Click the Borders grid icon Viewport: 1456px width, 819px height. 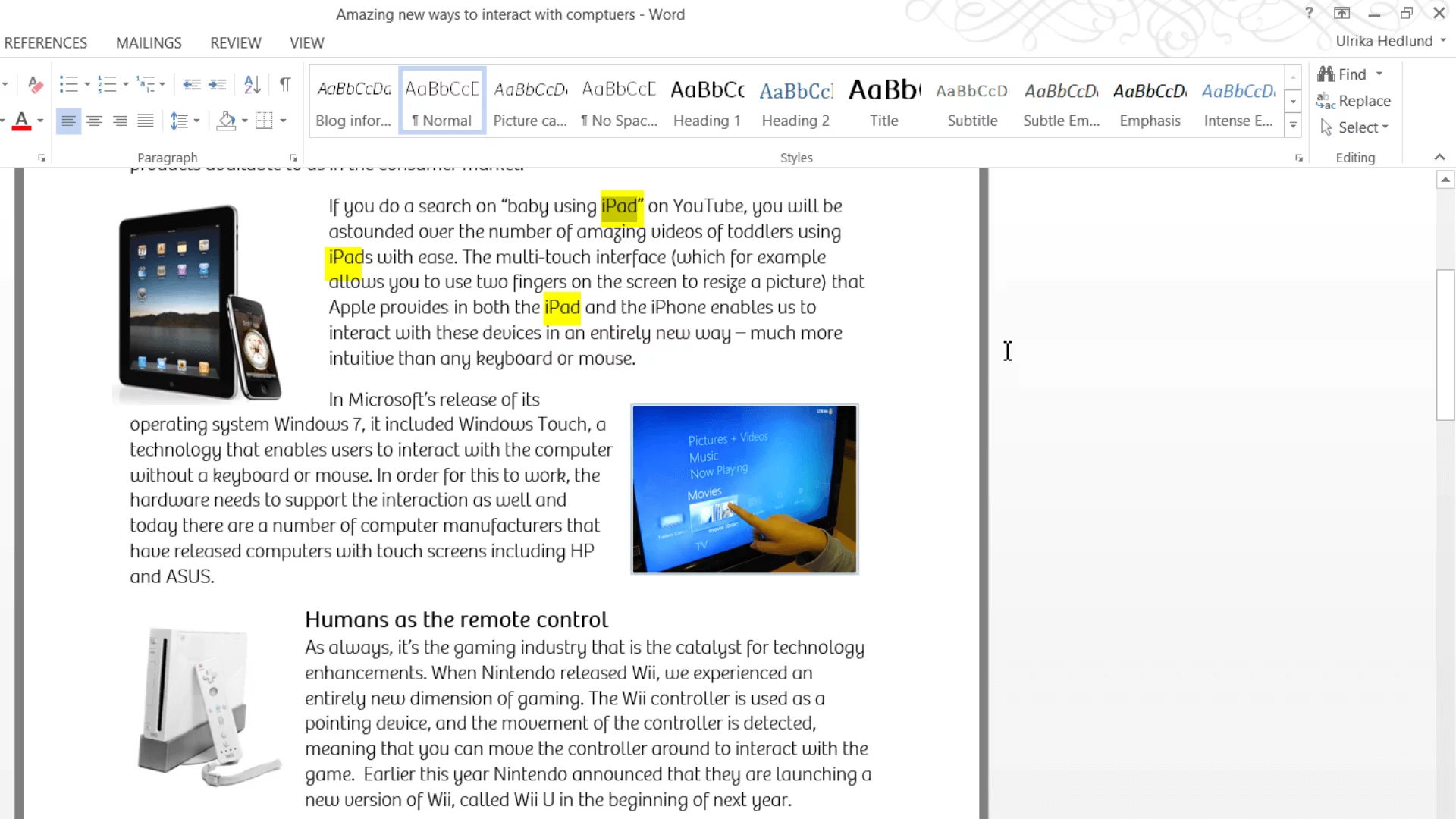pos(264,121)
